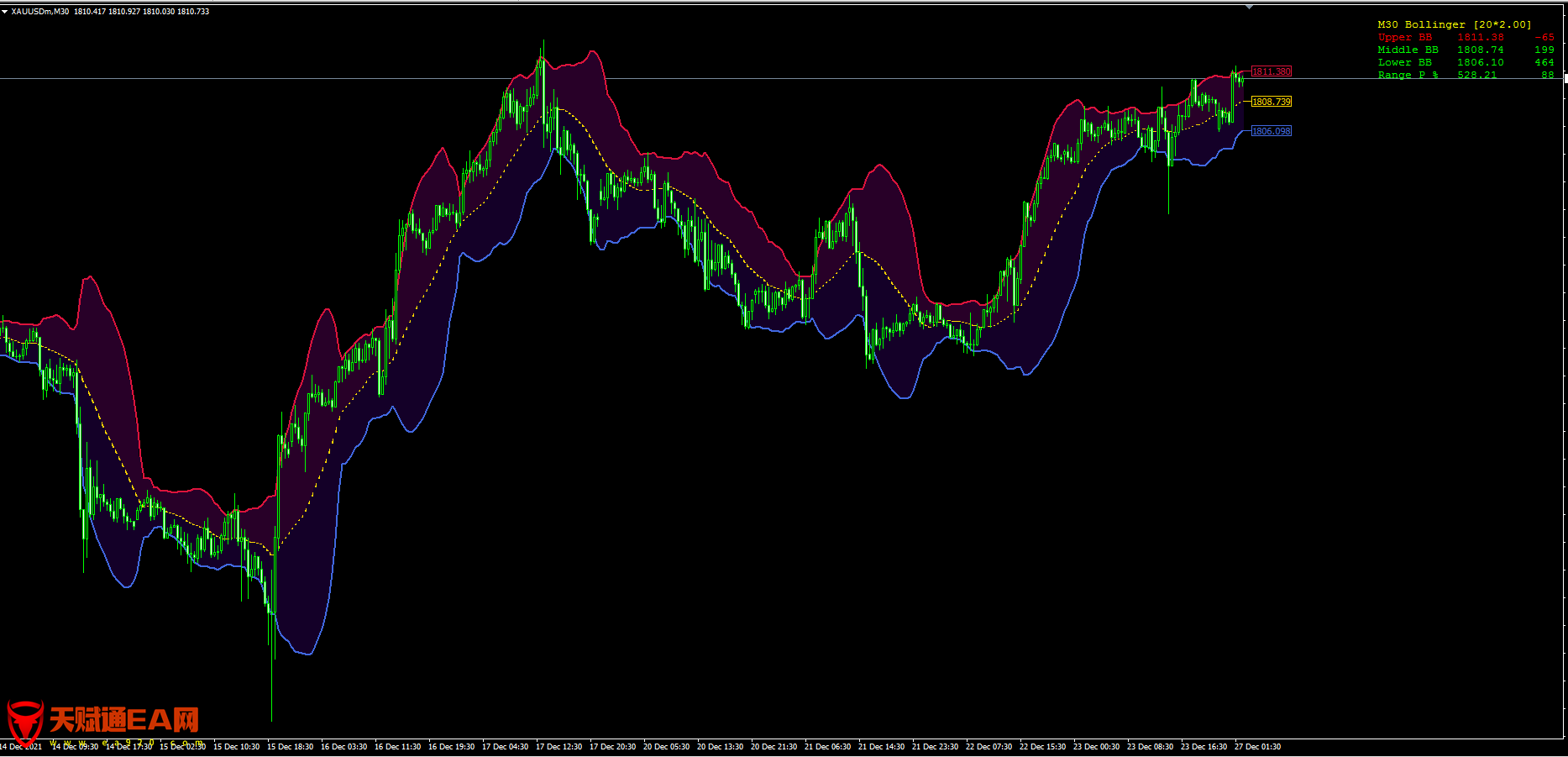Click the Middle BB value 1808.74
The width and height of the screenshot is (1568, 757).
[x=1481, y=50]
